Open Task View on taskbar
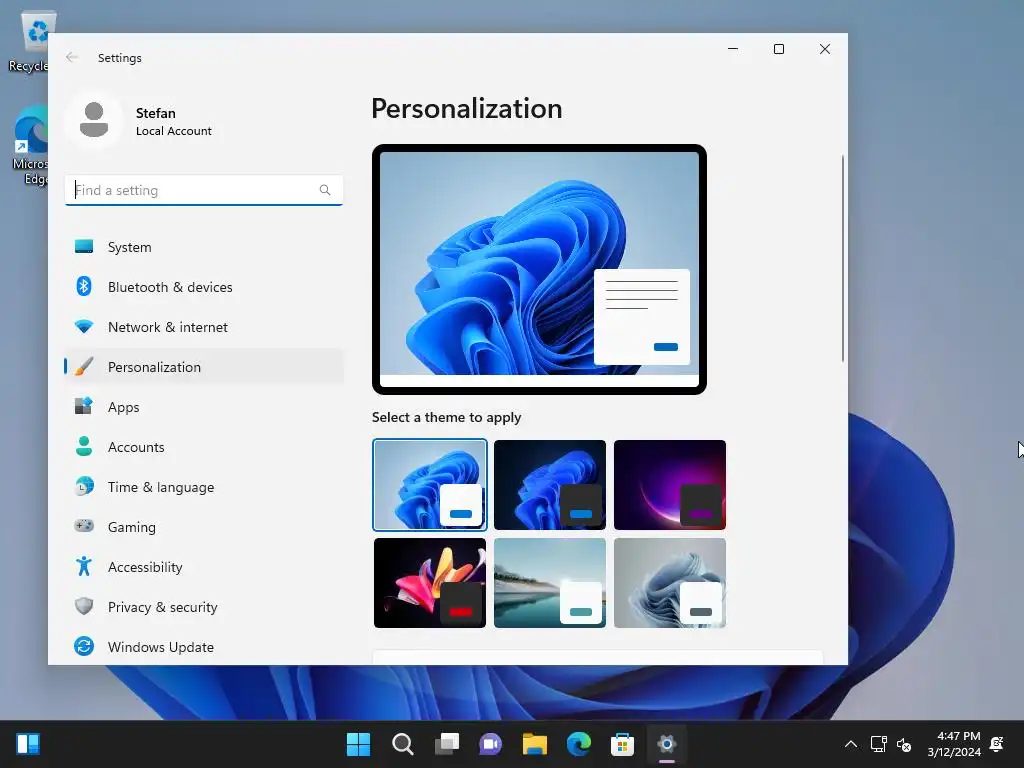 [447, 744]
